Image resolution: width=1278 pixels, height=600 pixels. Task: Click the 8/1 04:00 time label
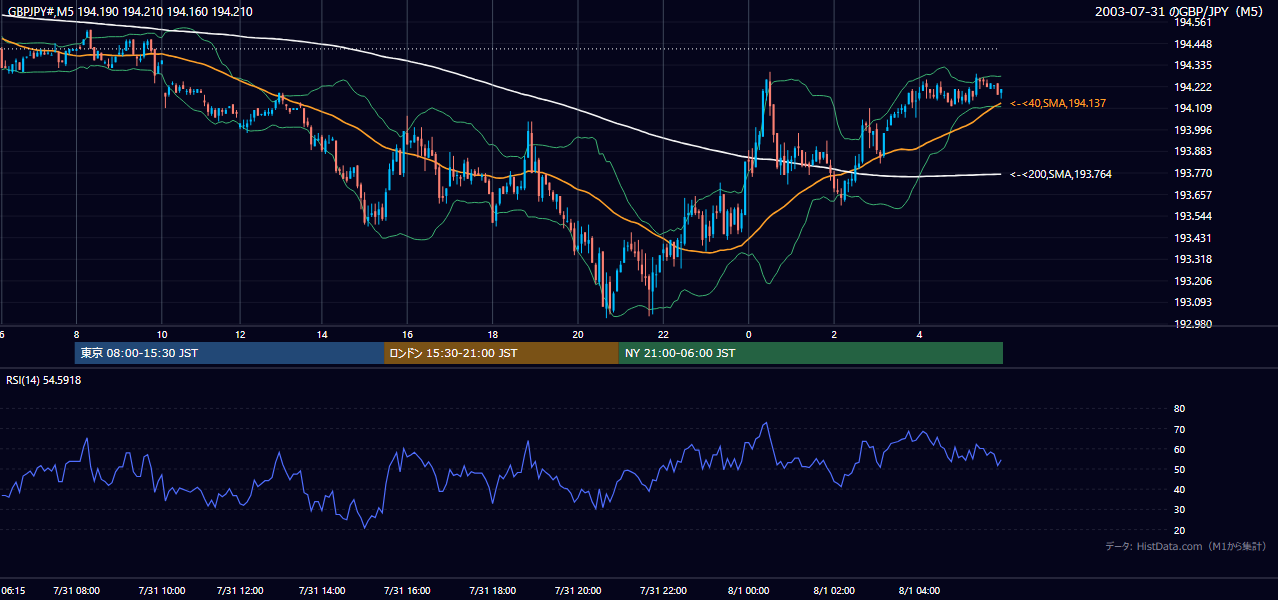click(x=920, y=590)
